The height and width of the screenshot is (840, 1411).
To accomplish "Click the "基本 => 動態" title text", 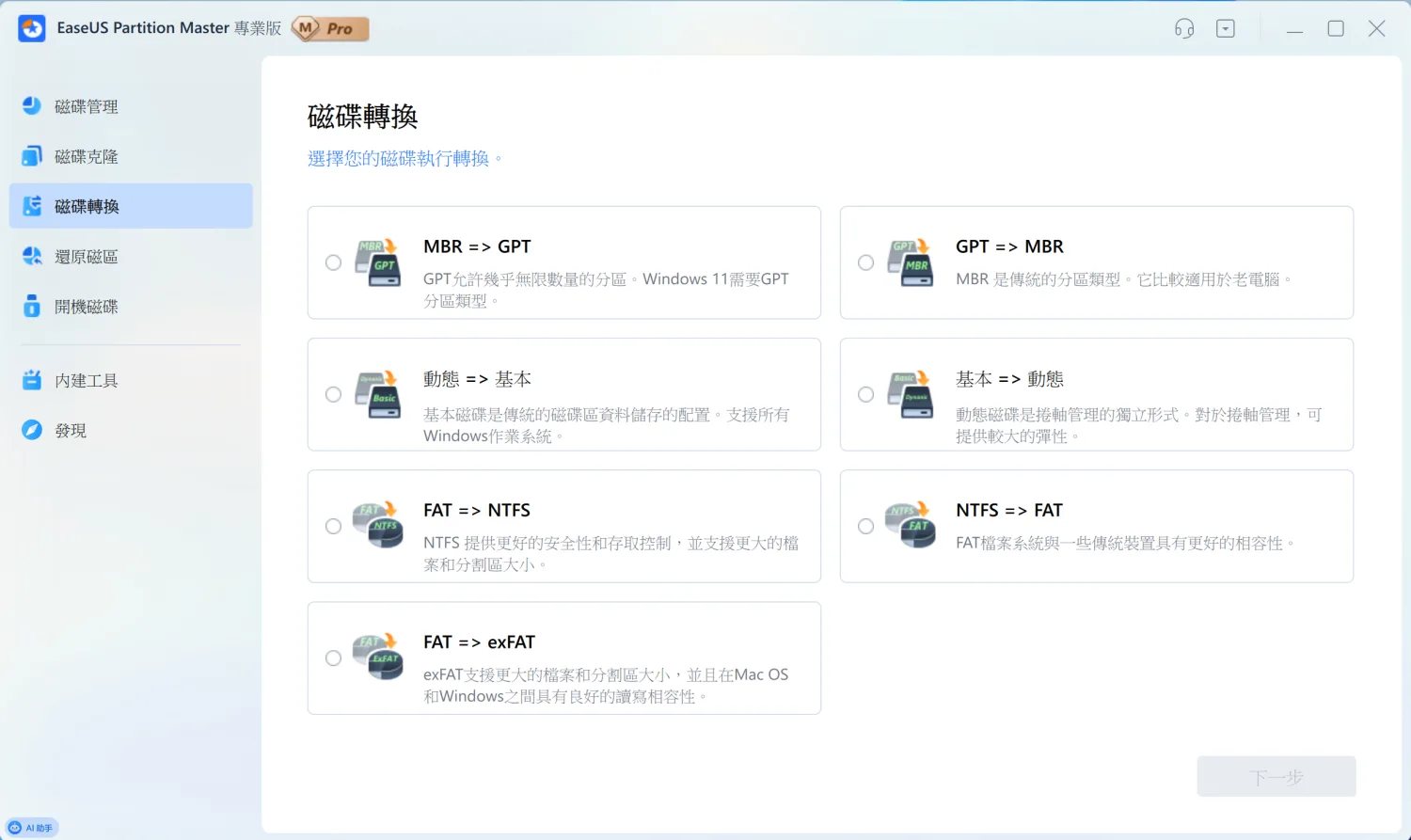I will 1009,379.
